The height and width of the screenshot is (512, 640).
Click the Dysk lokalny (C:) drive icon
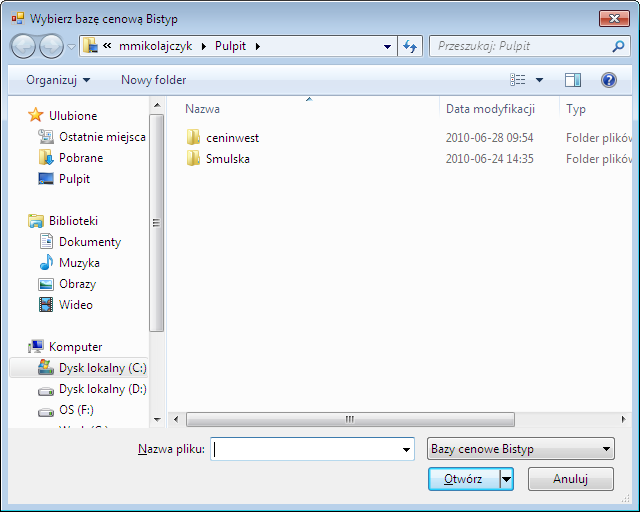(46, 367)
